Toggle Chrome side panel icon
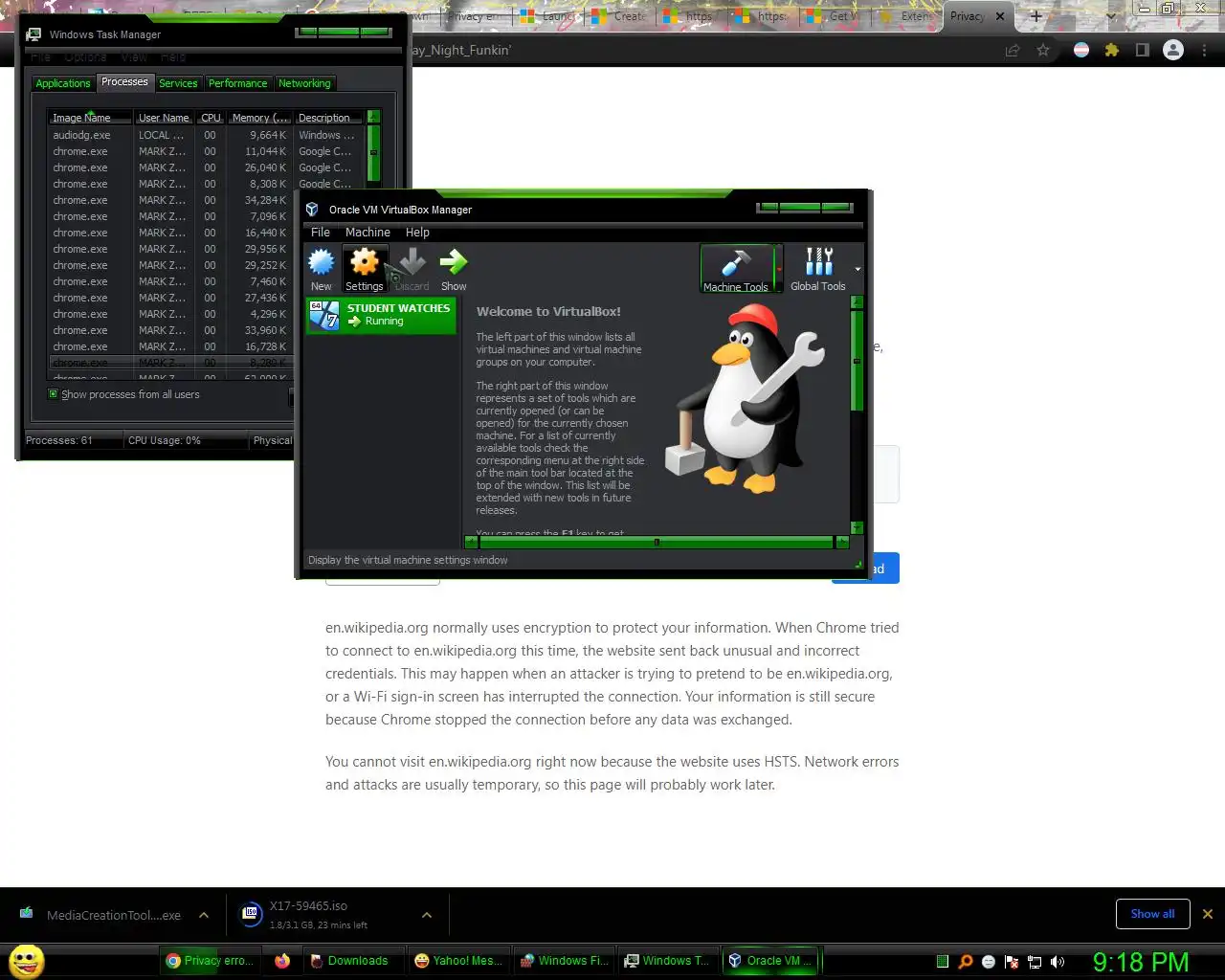This screenshot has width=1225, height=980. [x=1142, y=50]
